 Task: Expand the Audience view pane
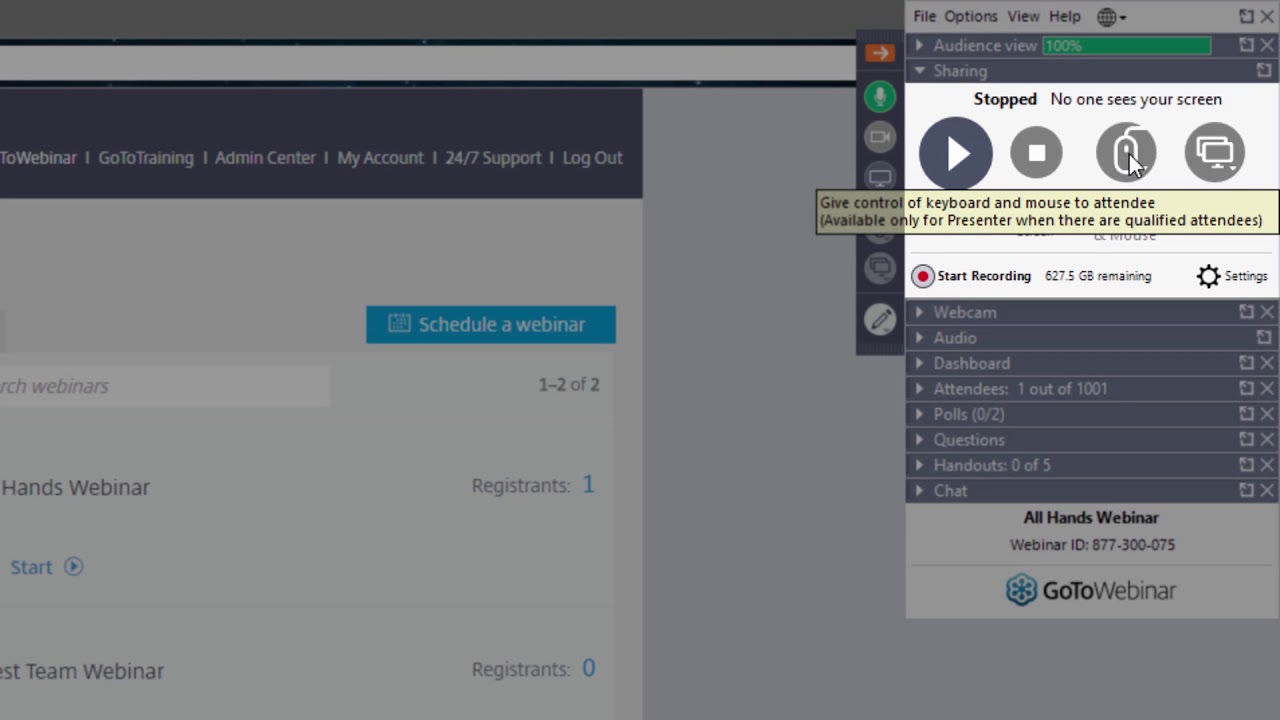pos(919,45)
